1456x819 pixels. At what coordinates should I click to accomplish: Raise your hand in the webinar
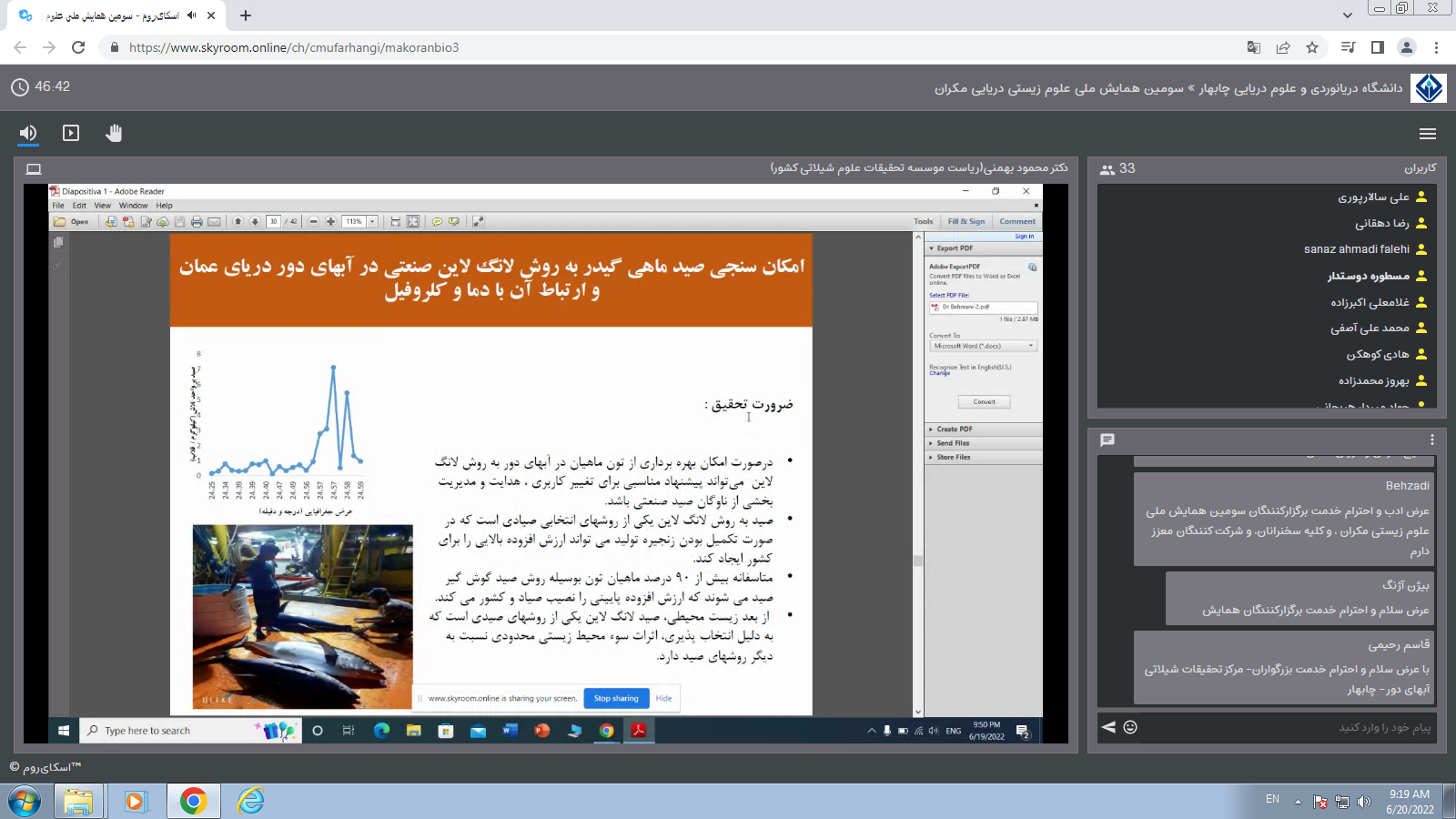coord(113,133)
